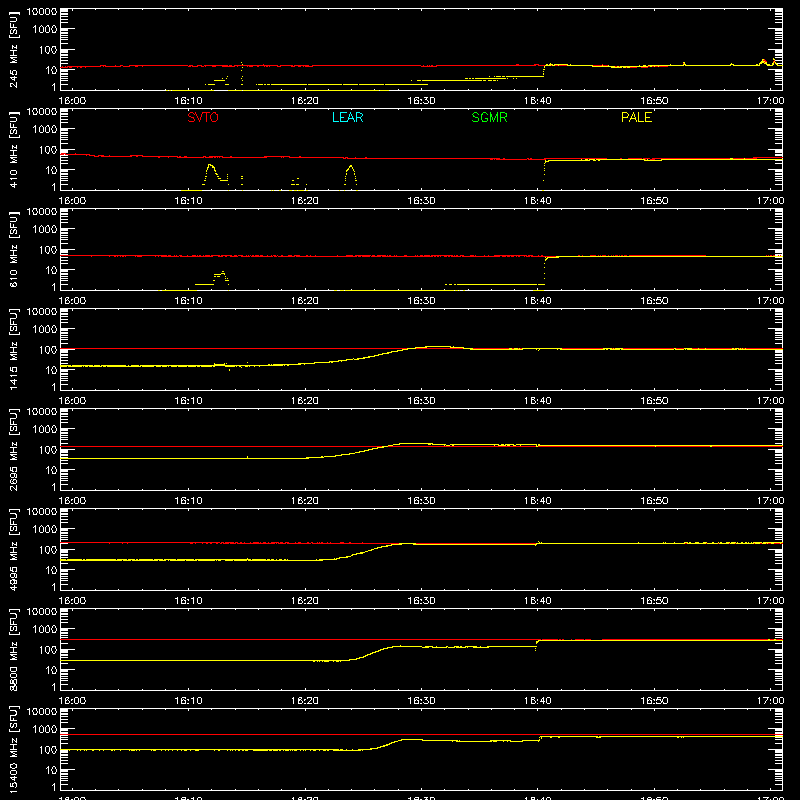Click 16:30 tick under the 245 MHz panel

[421, 101]
